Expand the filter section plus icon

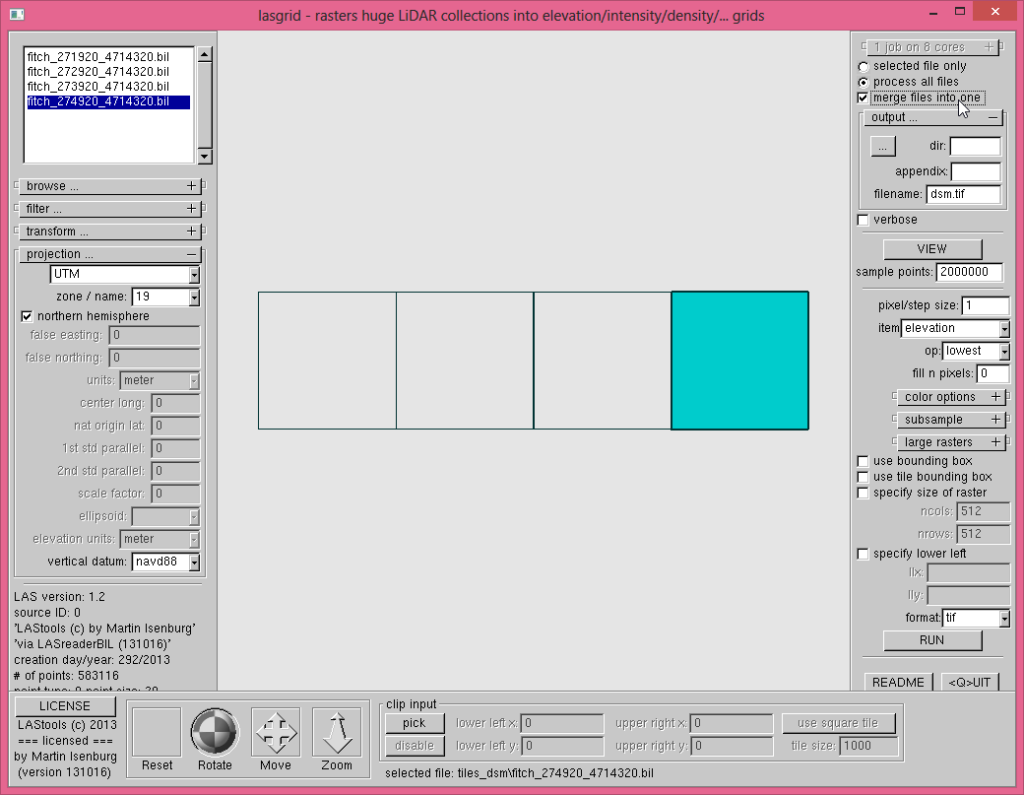coord(192,209)
